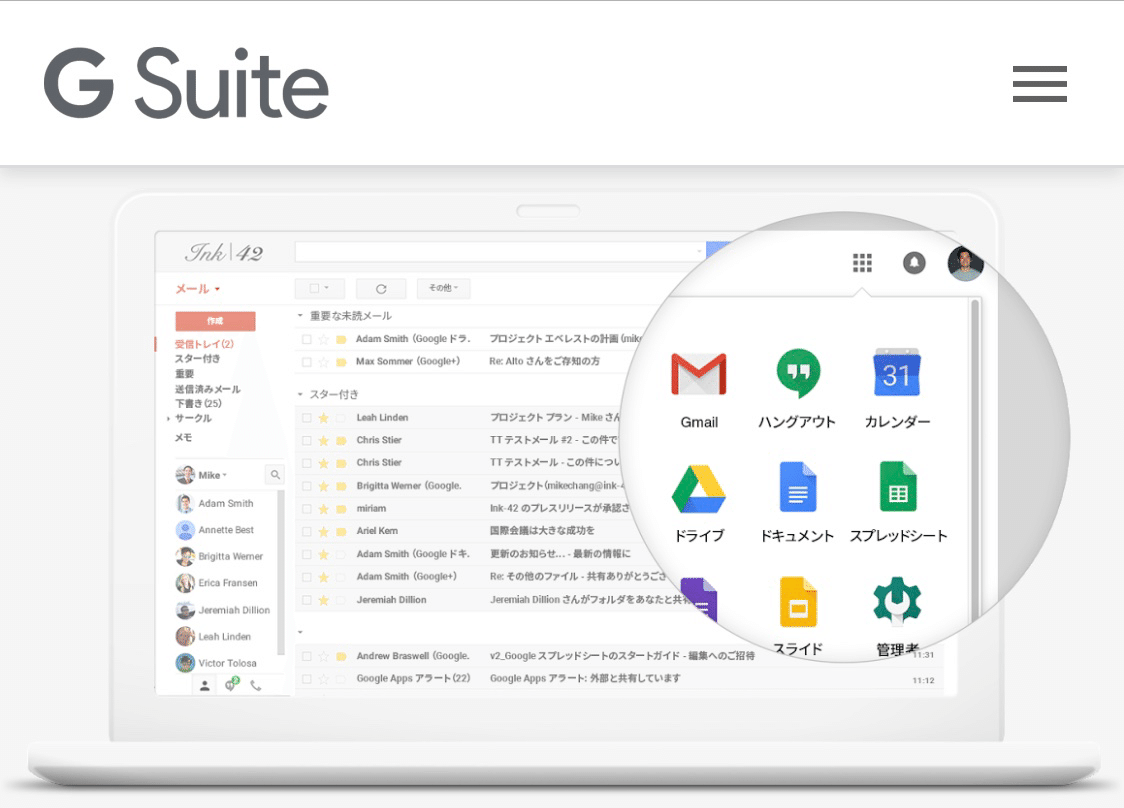Toggle star on Ariel Kem email
Viewport: 1124px width, 808px height.
(x=324, y=531)
